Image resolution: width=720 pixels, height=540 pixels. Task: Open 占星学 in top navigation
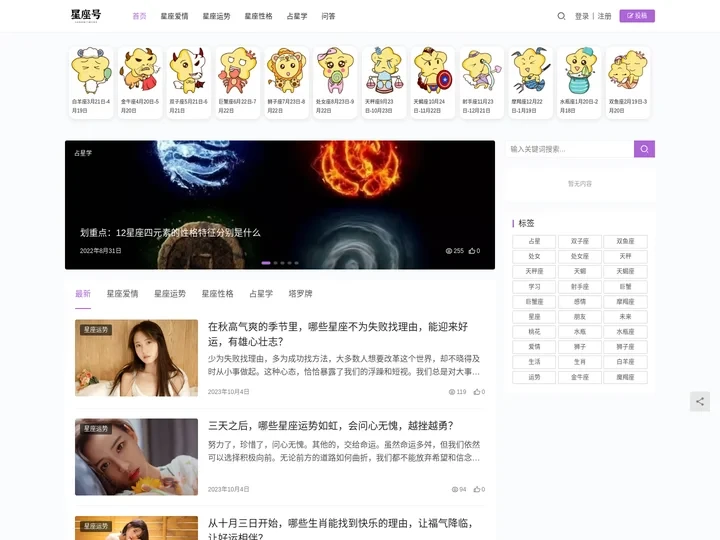click(x=297, y=16)
